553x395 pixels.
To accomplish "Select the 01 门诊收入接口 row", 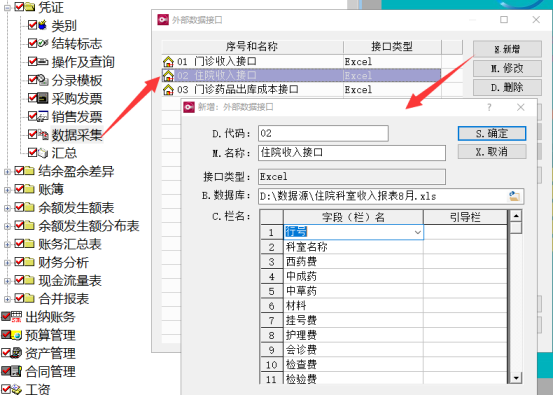I will click(302, 62).
